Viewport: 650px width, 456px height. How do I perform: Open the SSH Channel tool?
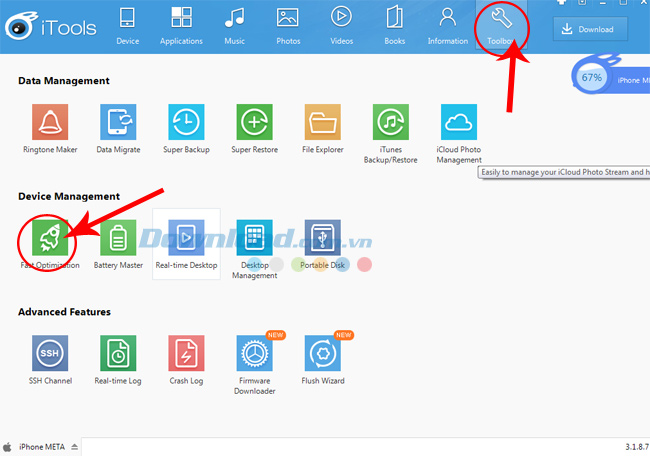click(49, 354)
